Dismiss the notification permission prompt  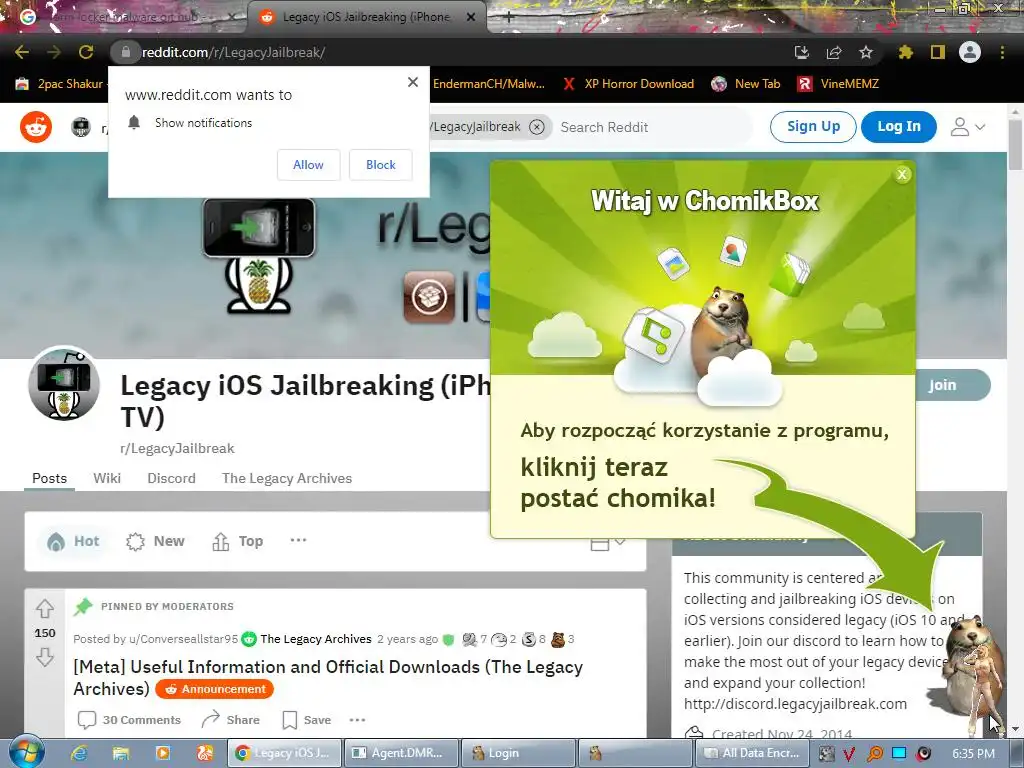point(413,82)
